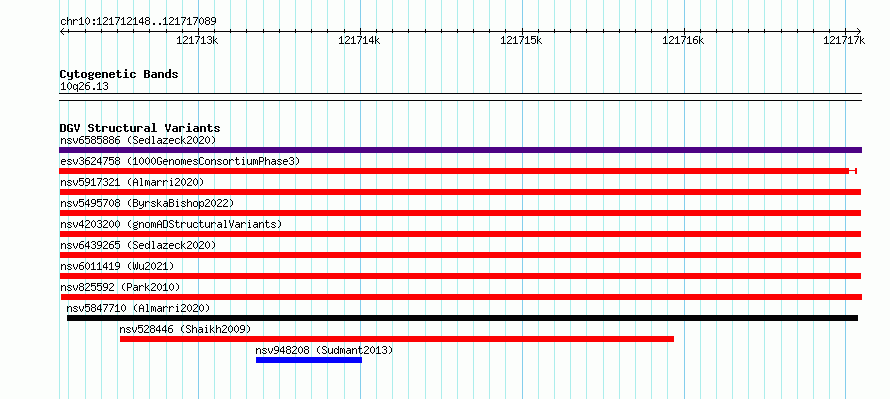The height and width of the screenshot is (399, 890).
Task: Select the esv3624758 (1000GenomesConsortiumPhase3) label
Action: point(180,161)
